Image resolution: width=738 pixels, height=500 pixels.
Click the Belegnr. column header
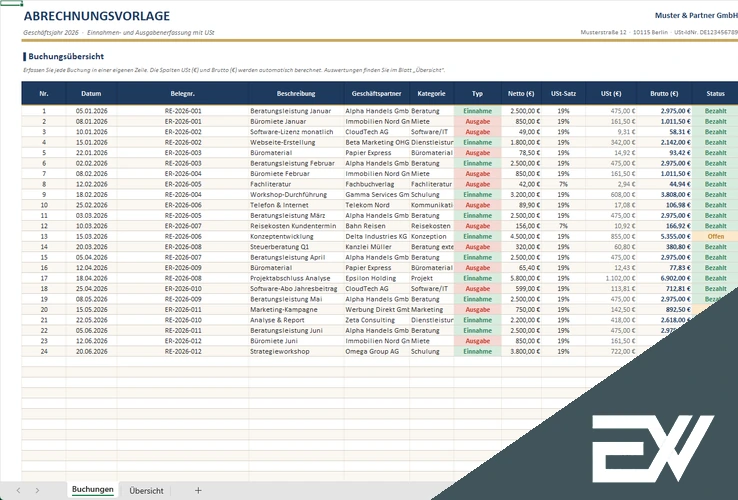(x=183, y=93)
